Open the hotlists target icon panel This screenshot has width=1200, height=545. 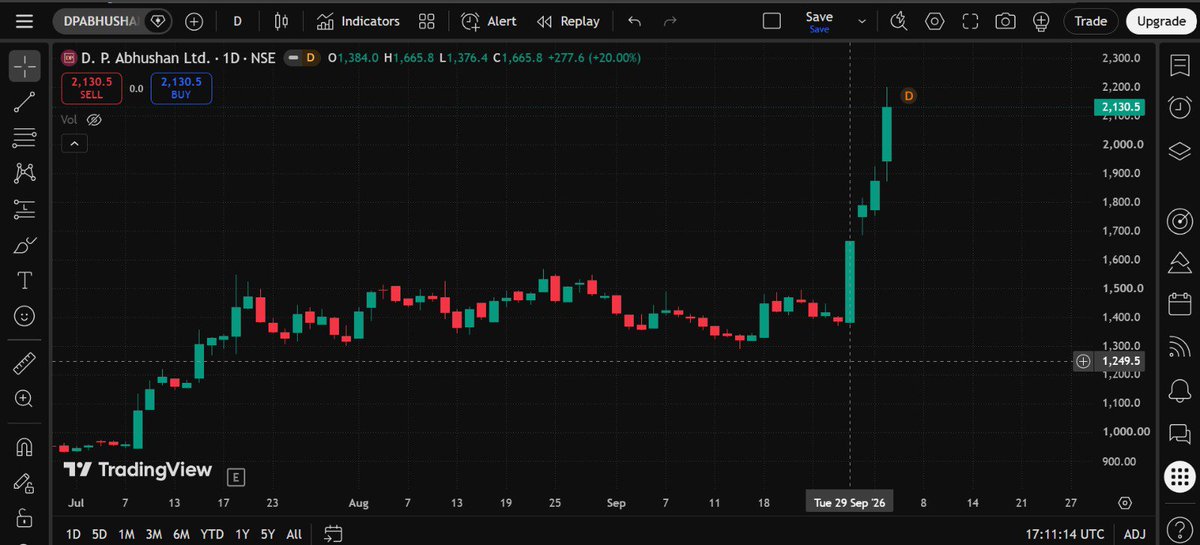tap(1180, 220)
